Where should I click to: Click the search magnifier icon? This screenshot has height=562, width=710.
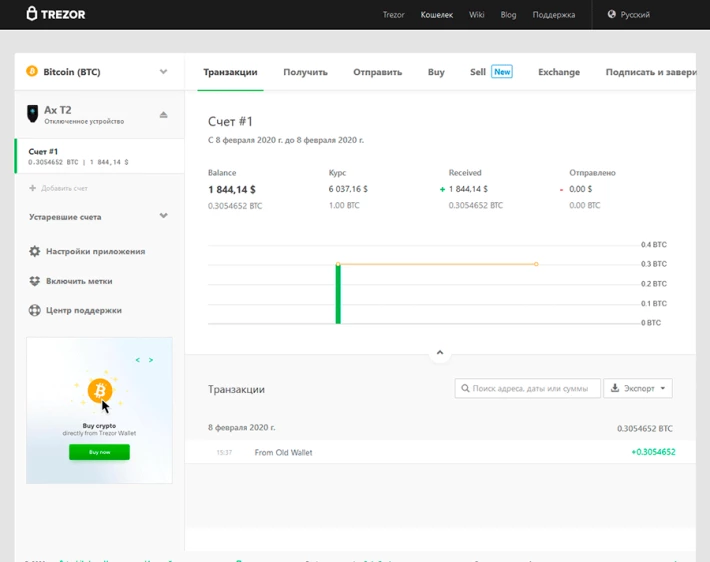point(465,388)
